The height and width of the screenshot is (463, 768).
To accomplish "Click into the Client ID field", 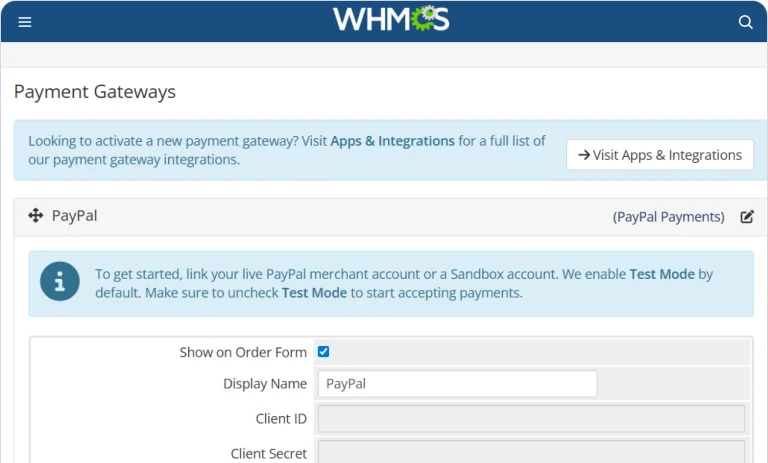I will pyautogui.click(x=531, y=419).
